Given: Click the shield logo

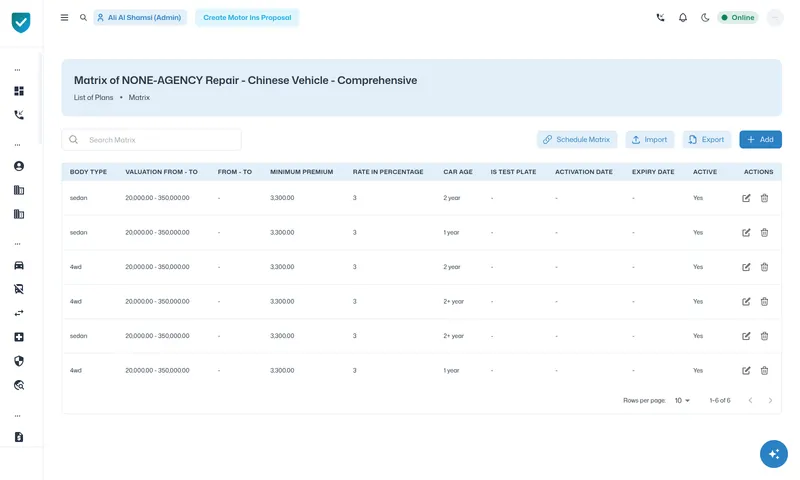Looking at the screenshot, I should coord(21,22).
